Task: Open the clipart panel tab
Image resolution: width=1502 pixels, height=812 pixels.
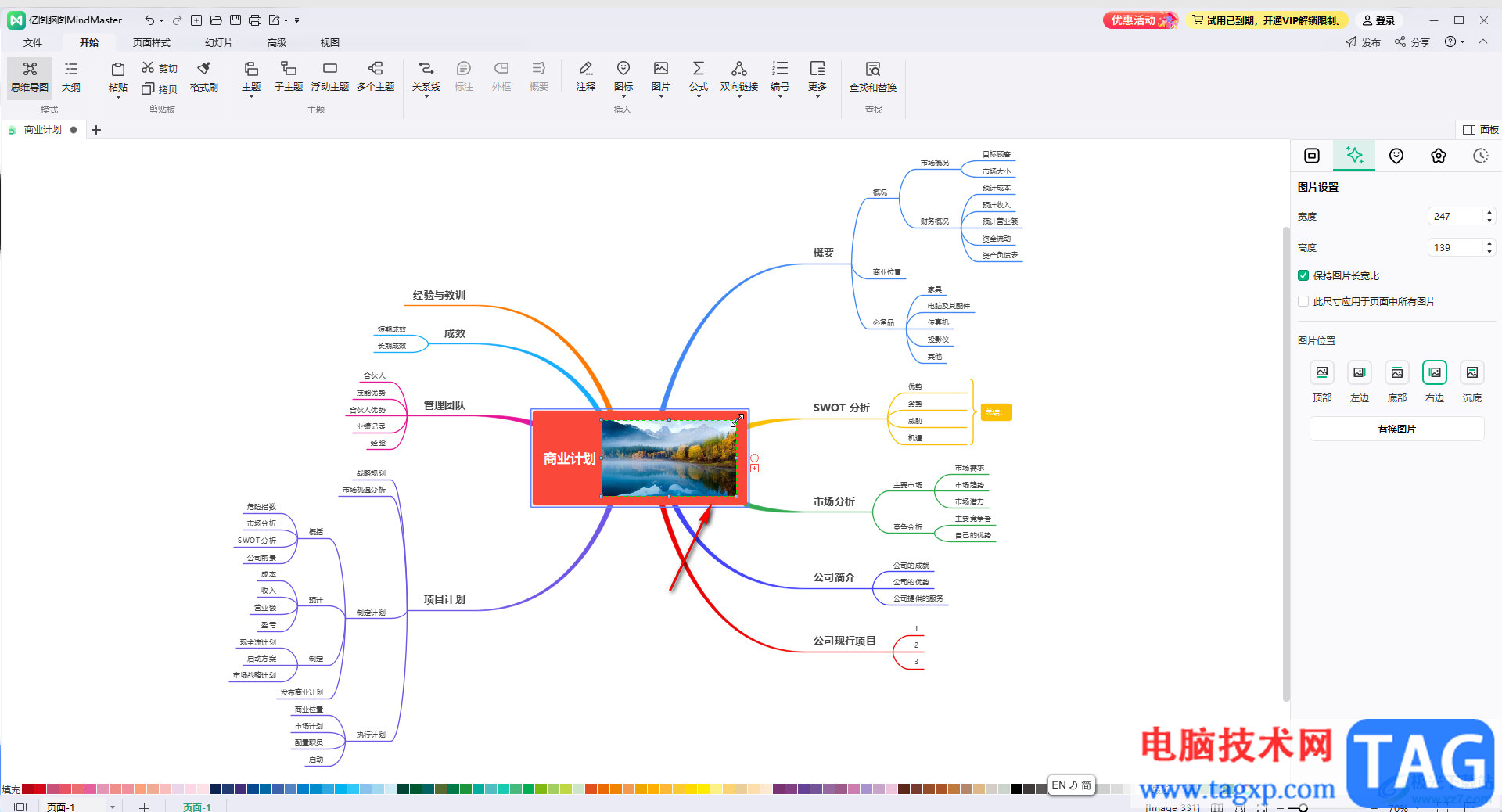Action: tap(1439, 156)
